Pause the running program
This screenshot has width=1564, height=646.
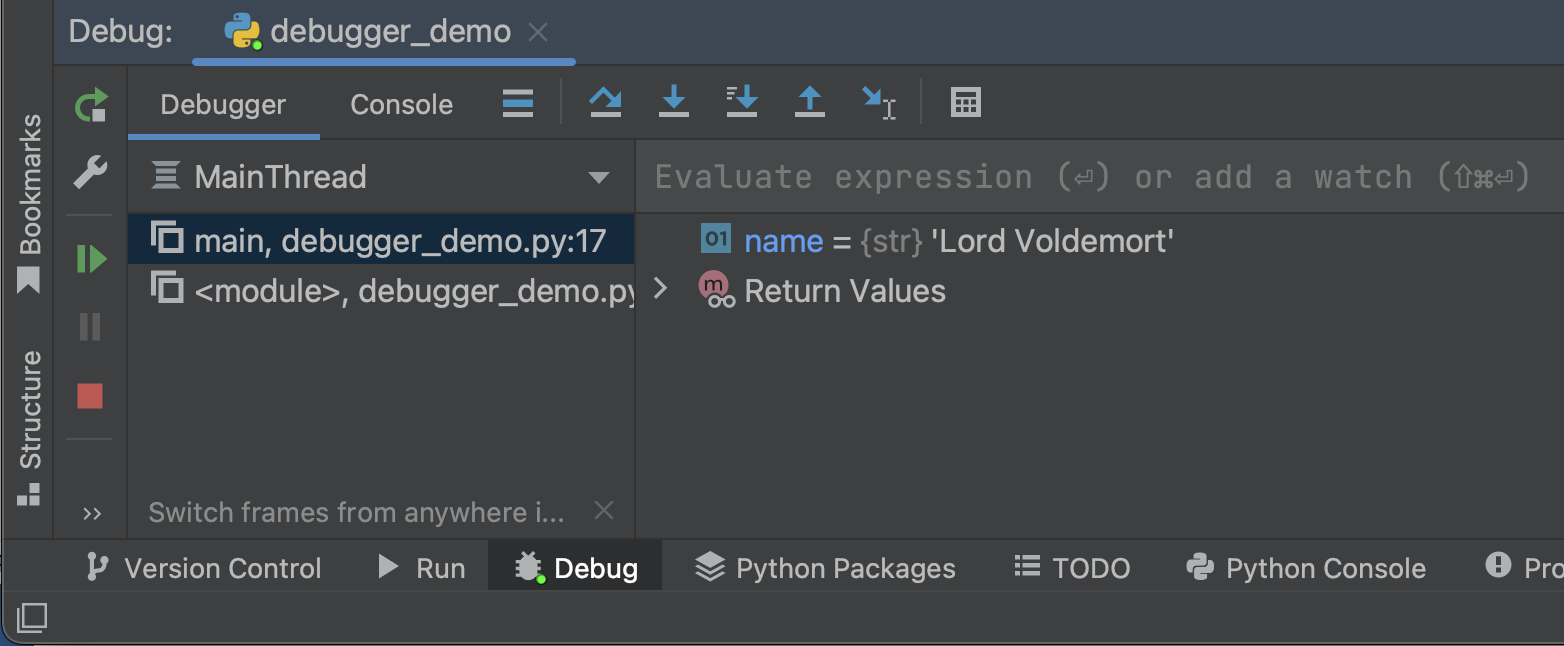pyautogui.click(x=92, y=326)
